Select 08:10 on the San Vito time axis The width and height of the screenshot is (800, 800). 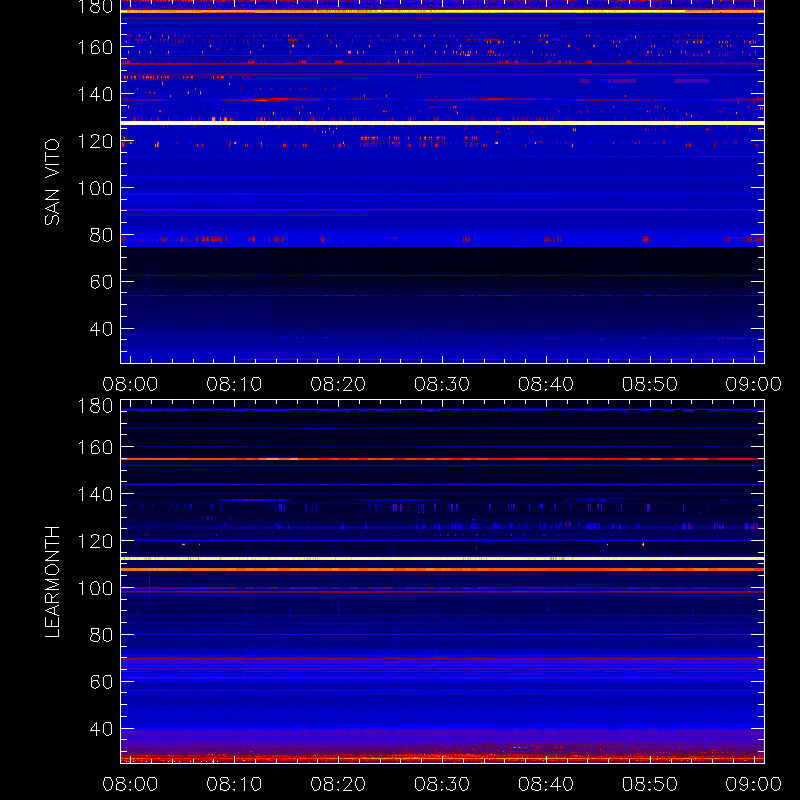234,384
